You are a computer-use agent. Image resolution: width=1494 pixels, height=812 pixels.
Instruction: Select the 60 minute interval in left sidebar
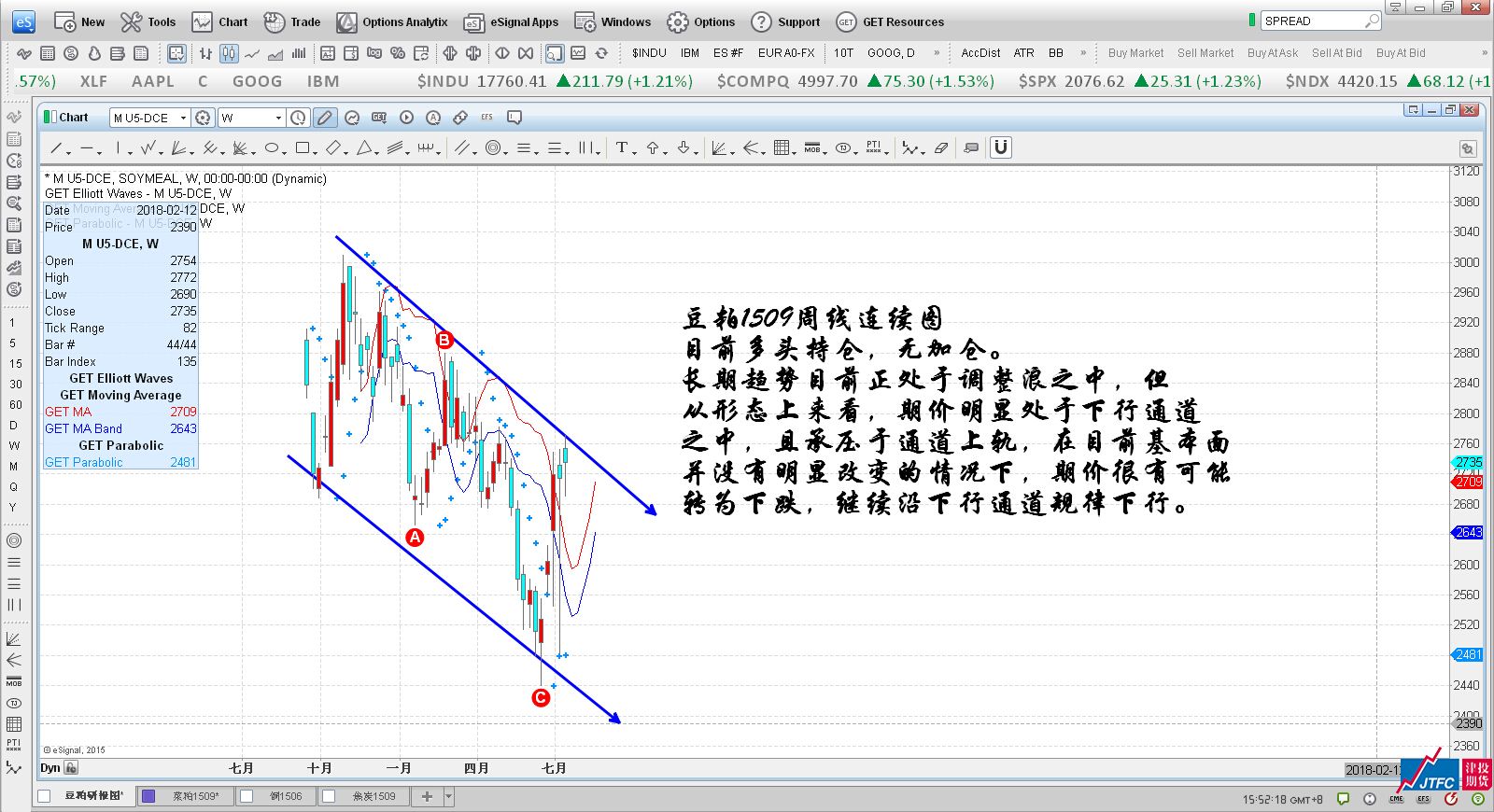point(15,404)
